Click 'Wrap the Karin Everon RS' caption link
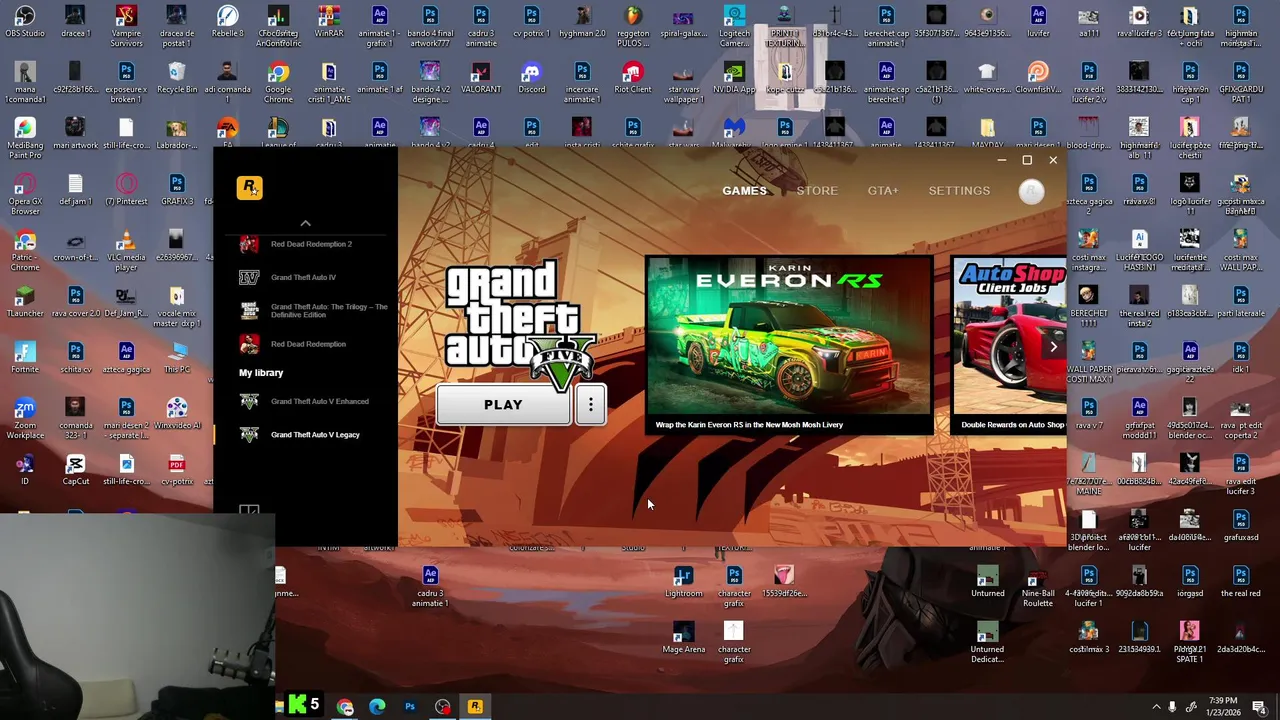The width and height of the screenshot is (1280, 720). [749, 425]
